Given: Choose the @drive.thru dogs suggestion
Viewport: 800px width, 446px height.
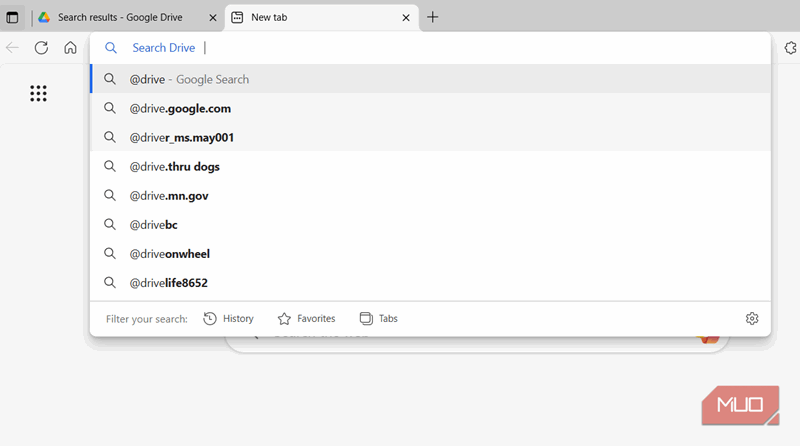Looking at the screenshot, I should (430, 166).
